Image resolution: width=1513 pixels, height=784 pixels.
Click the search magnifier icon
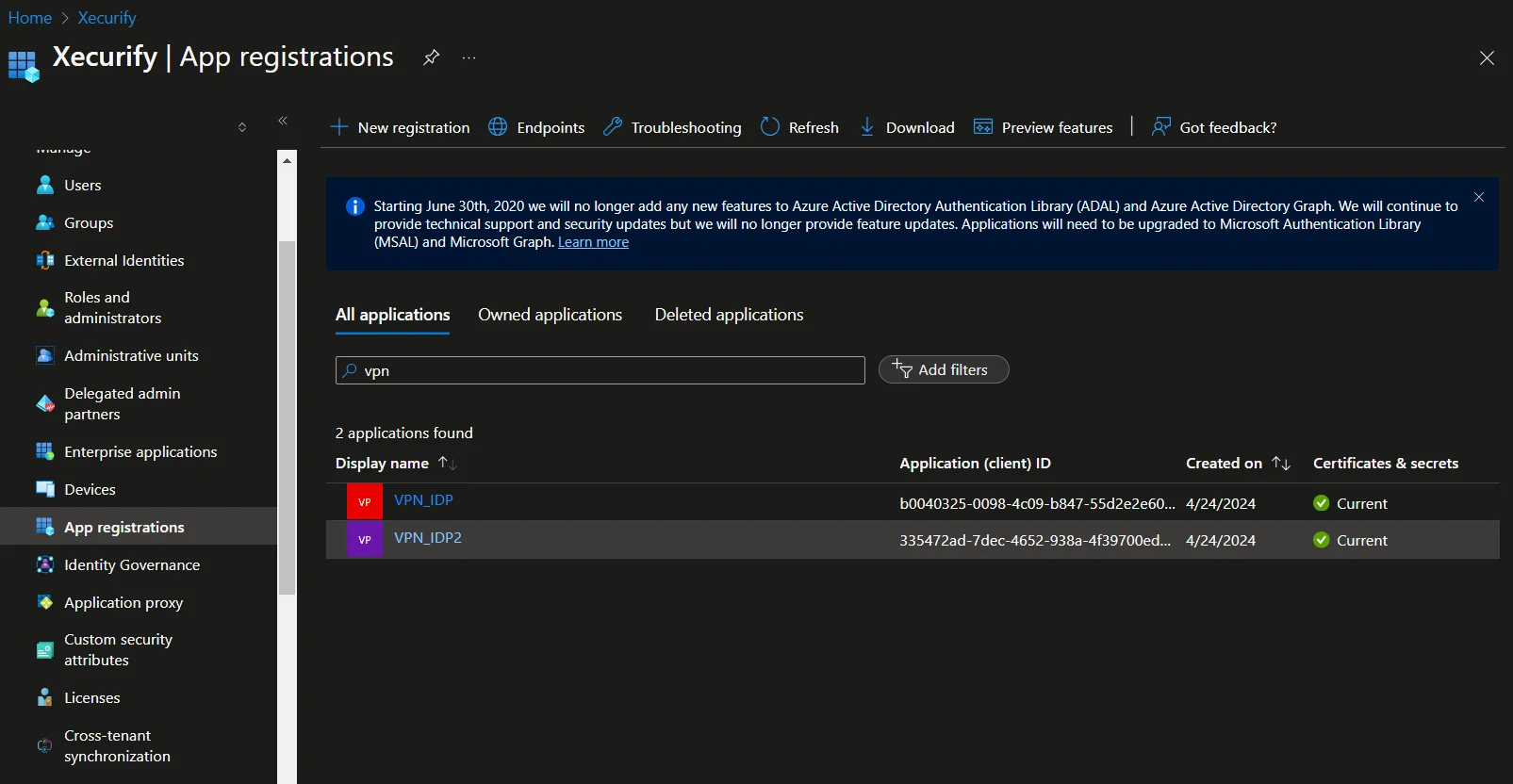(x=350, y=370)
